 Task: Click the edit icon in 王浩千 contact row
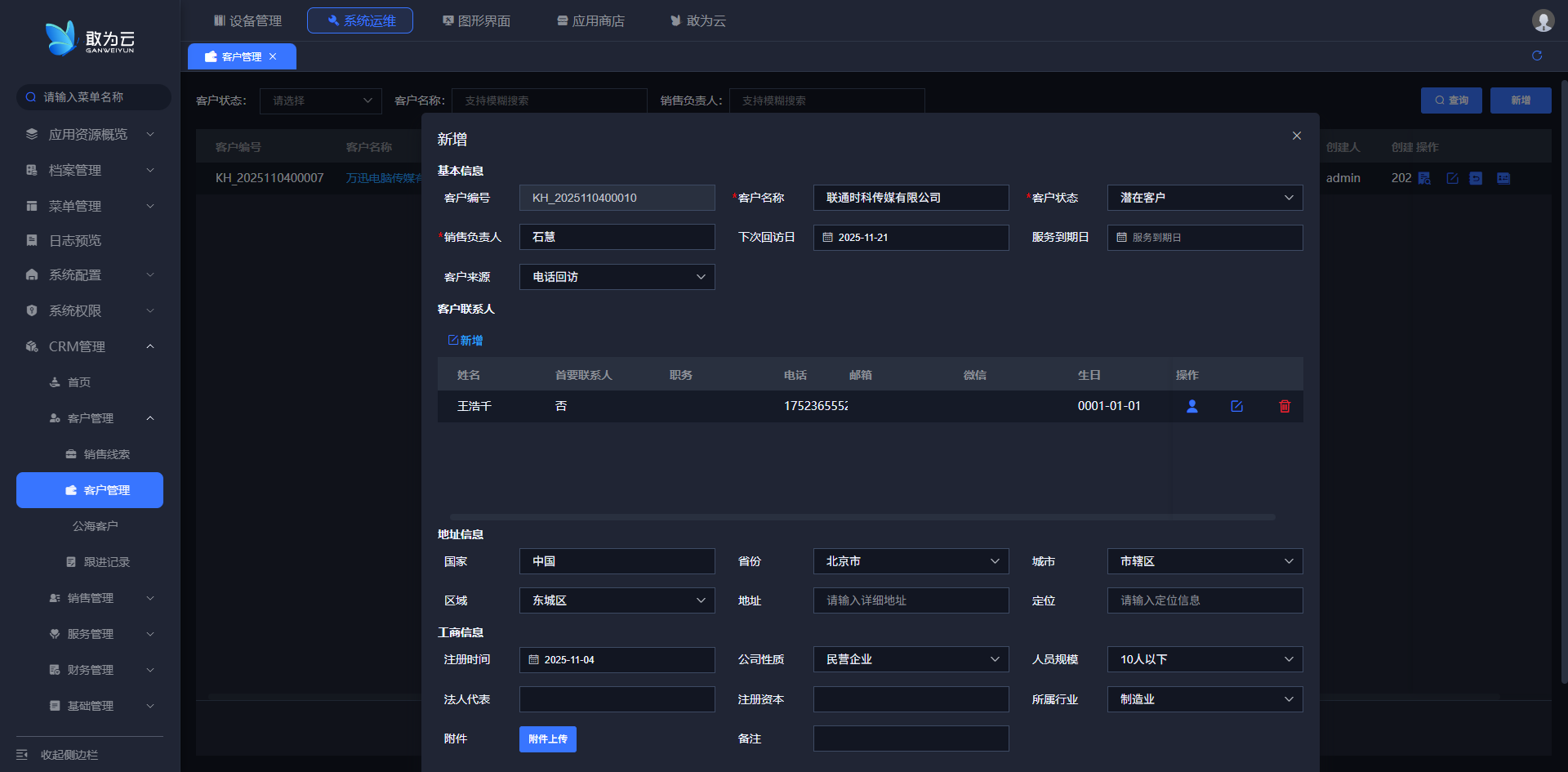(x=1236, y=406)
